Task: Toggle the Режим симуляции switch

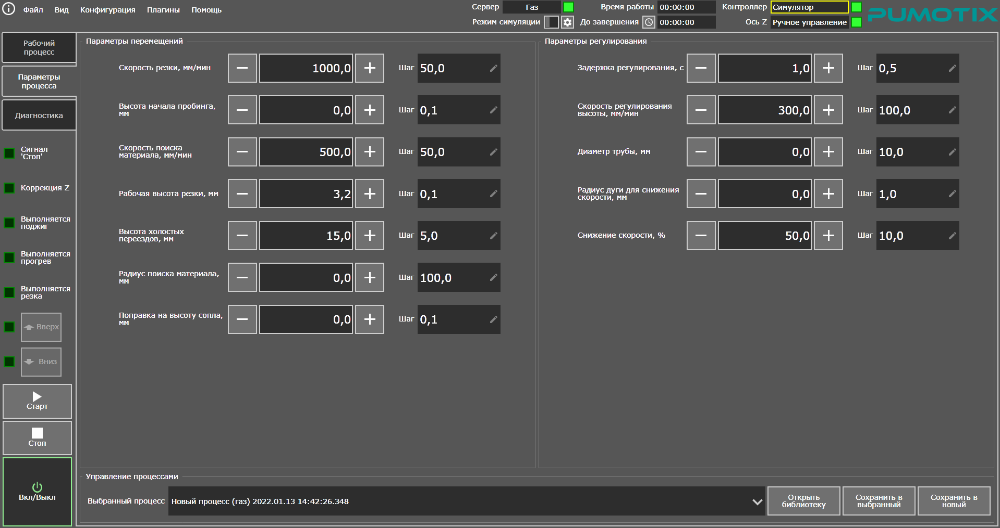Action: [x=551, y=22]
